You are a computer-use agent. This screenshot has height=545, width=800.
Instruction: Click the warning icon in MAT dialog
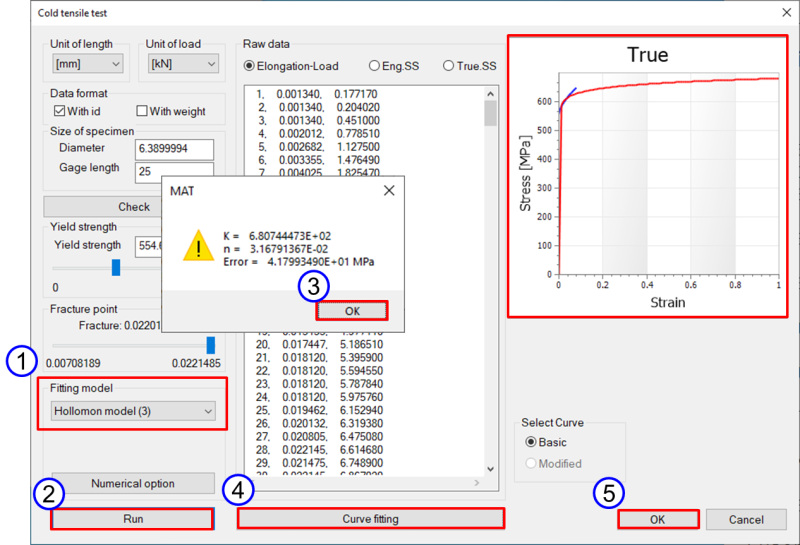point(197,247)
